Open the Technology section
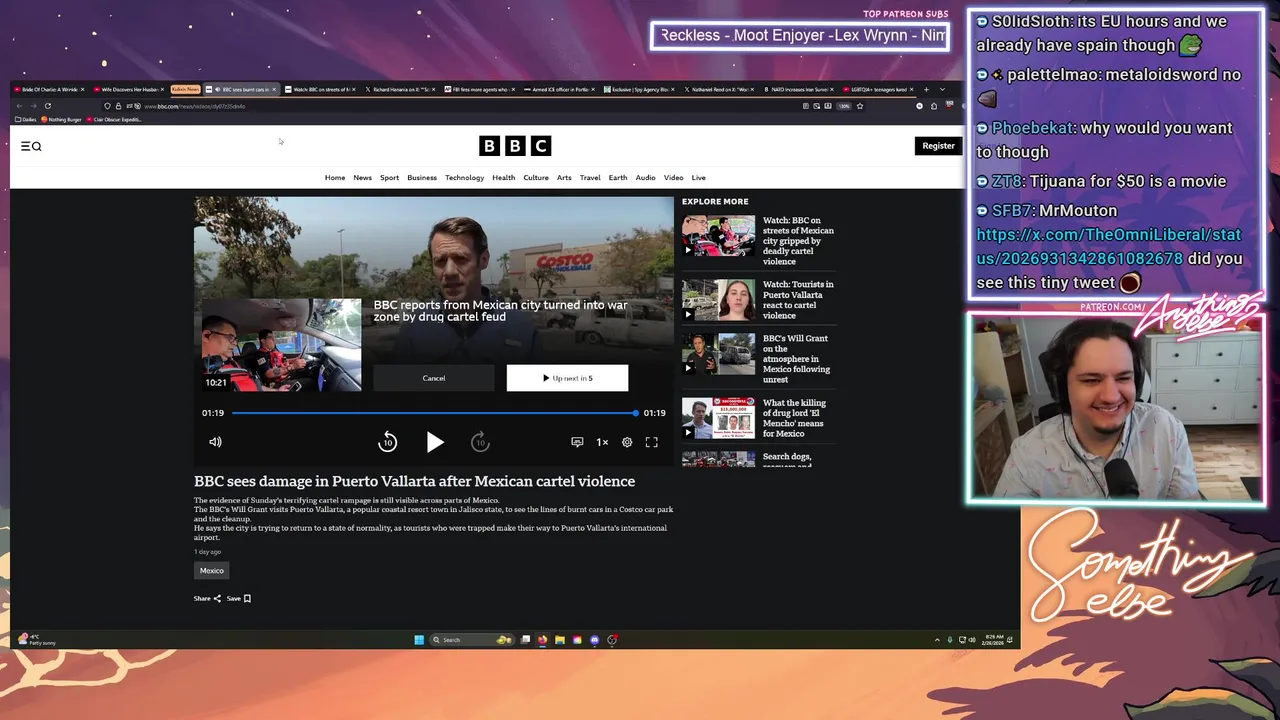Screen dimensions: 1280x720 tap(464, 178)
